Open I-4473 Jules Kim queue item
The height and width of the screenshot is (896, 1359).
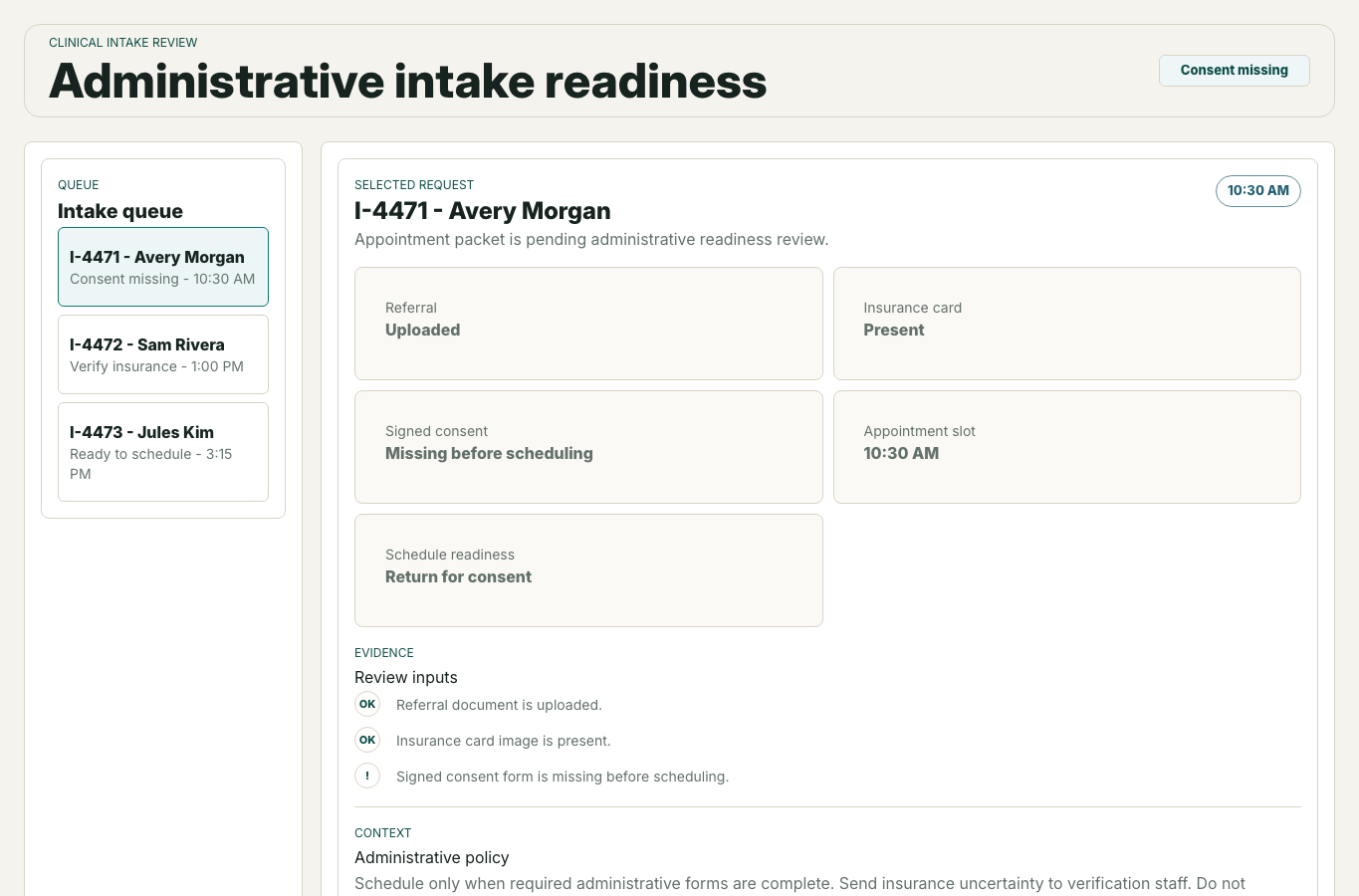click(x=163, y=452)
